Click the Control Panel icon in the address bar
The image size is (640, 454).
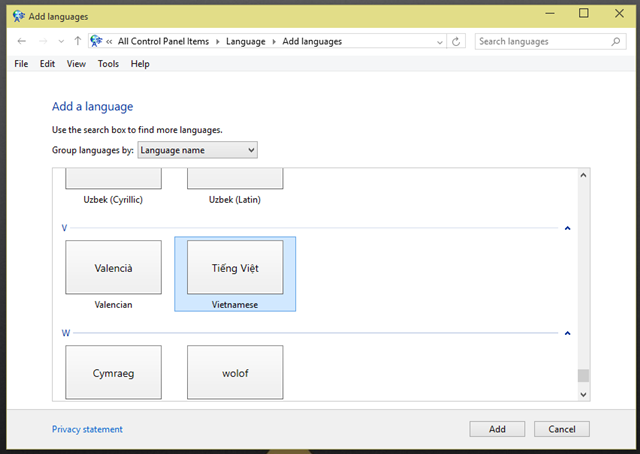click(x=96, y=41)
